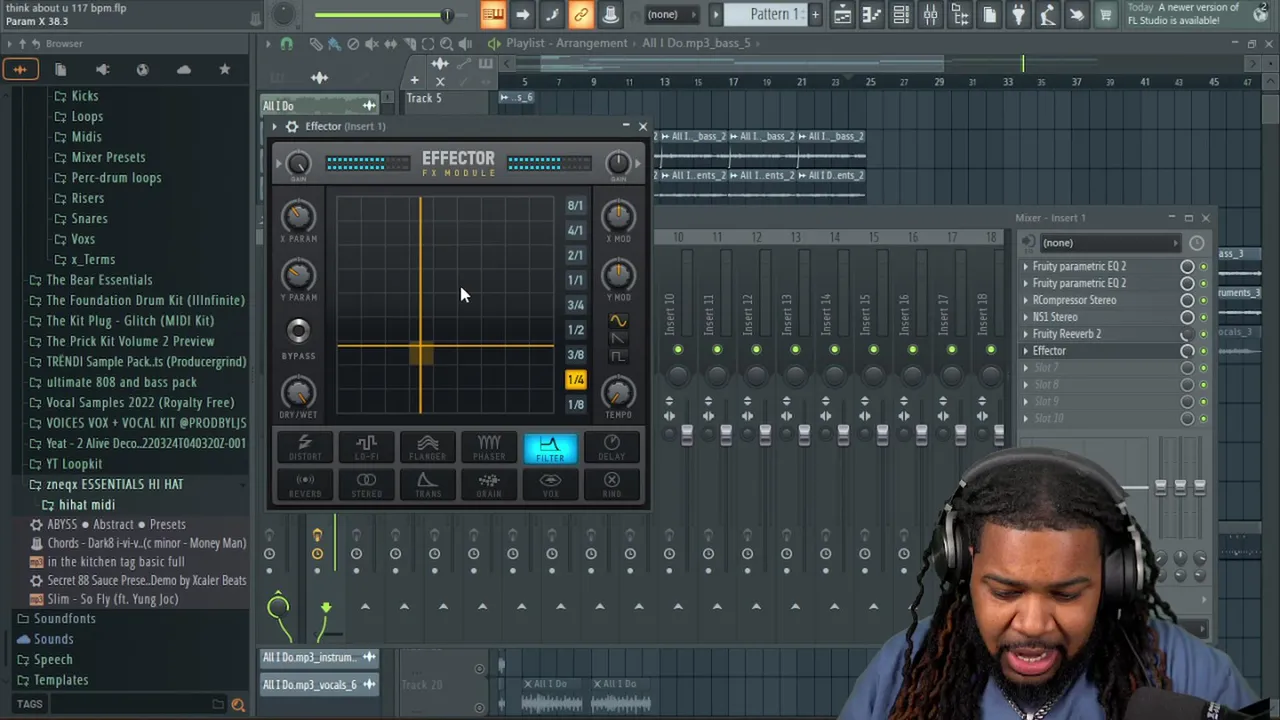Open the playlist menu arrow
1280x720 pixels.
point(267,43)
